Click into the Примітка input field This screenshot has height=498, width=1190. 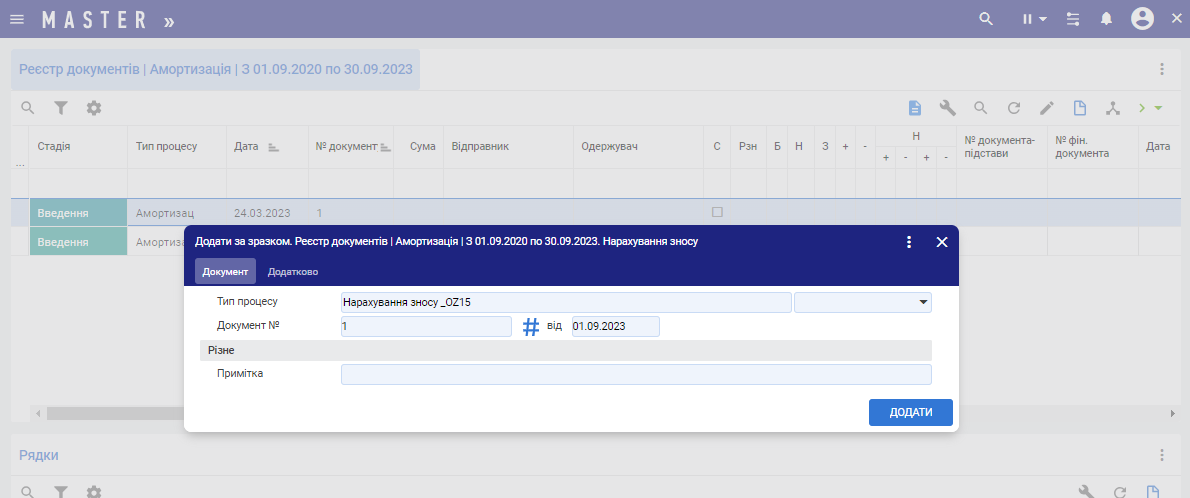(636, 374)
